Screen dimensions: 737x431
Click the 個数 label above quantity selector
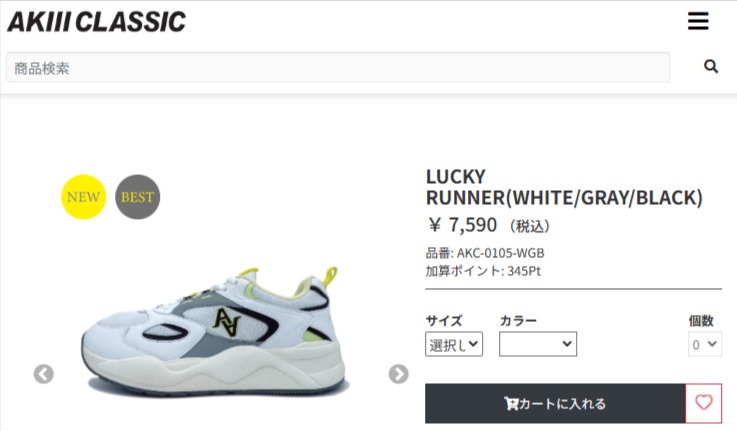[x=701, y=321]
